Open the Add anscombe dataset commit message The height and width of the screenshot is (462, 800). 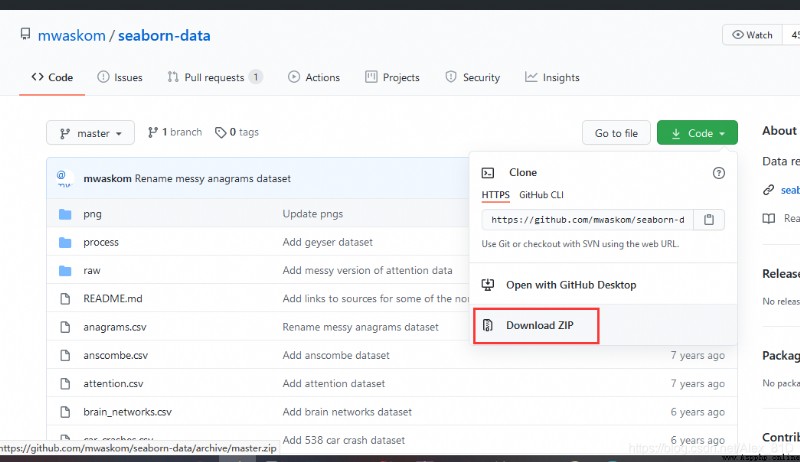336,355
